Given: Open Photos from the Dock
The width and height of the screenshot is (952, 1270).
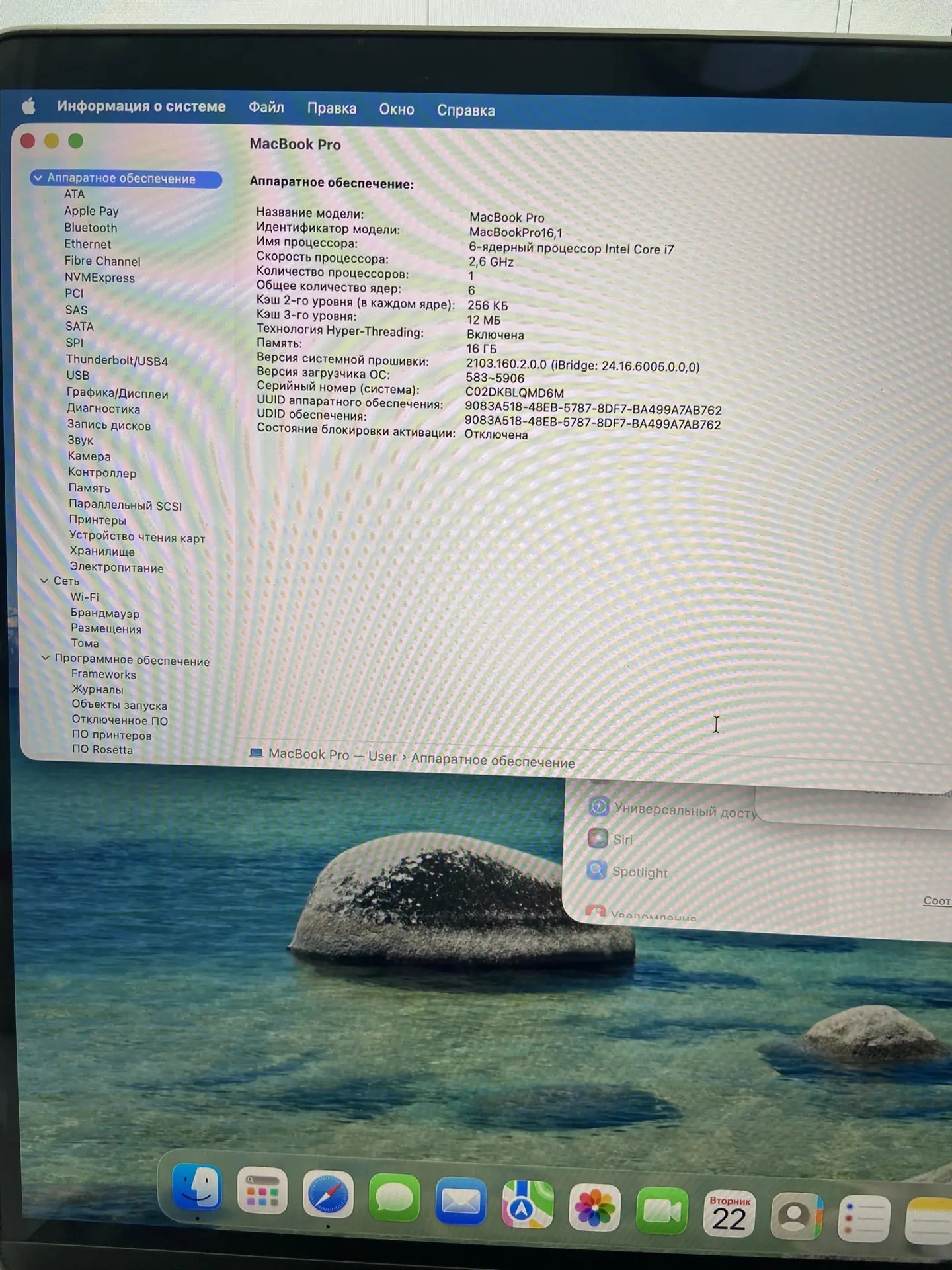Looking at the screenshot, I should click(594, 1208).
